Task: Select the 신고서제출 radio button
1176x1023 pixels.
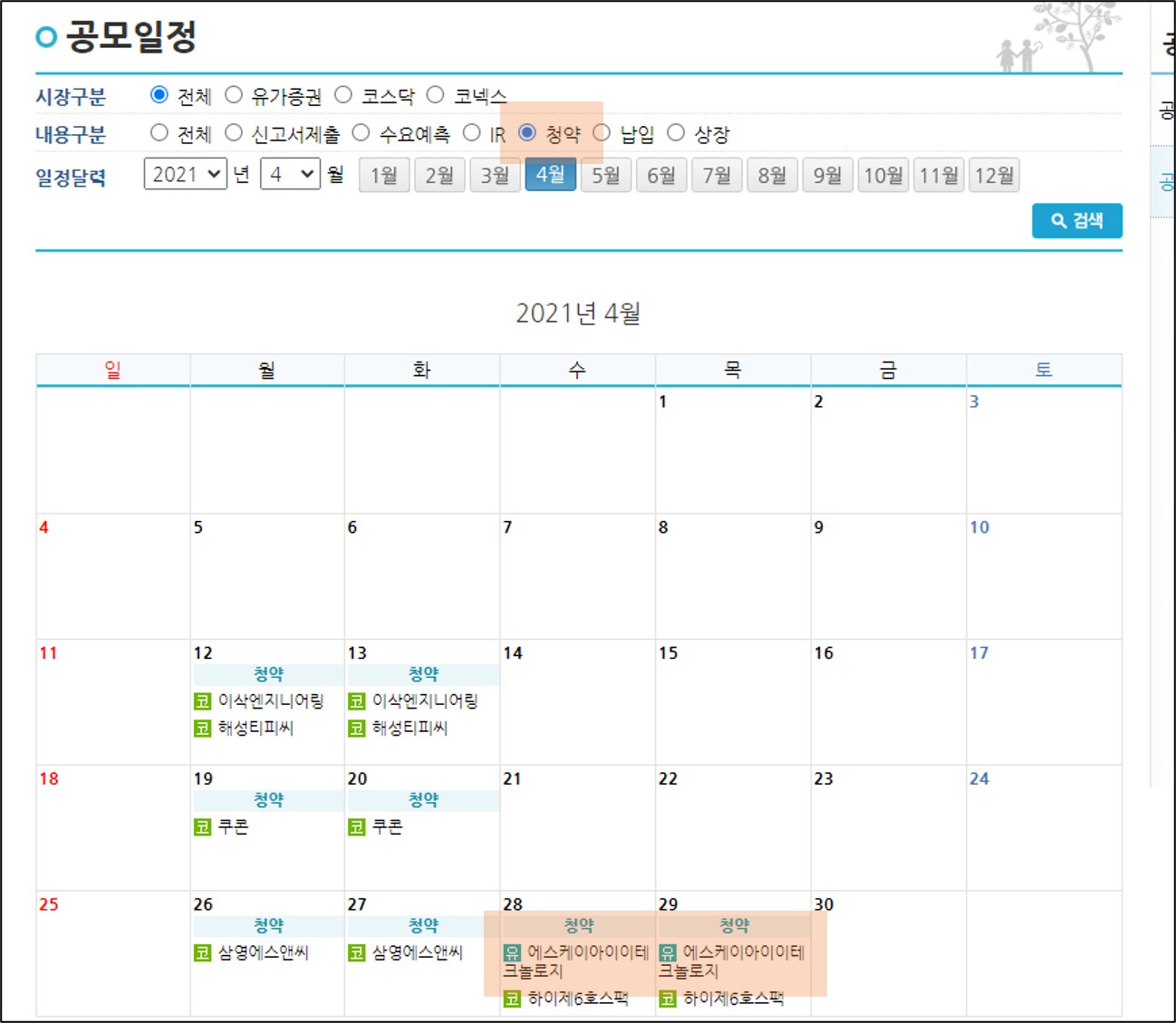Action: (x=234, y=133)
